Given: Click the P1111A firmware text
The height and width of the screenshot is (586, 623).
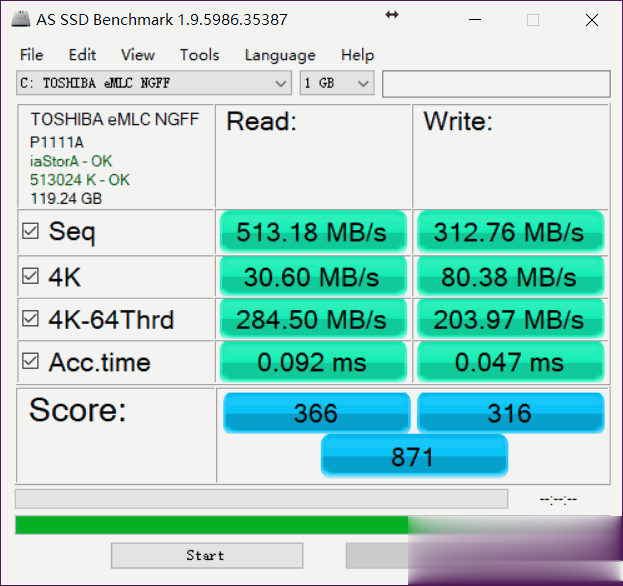Looking at the screenshot, I should point(57,142).
